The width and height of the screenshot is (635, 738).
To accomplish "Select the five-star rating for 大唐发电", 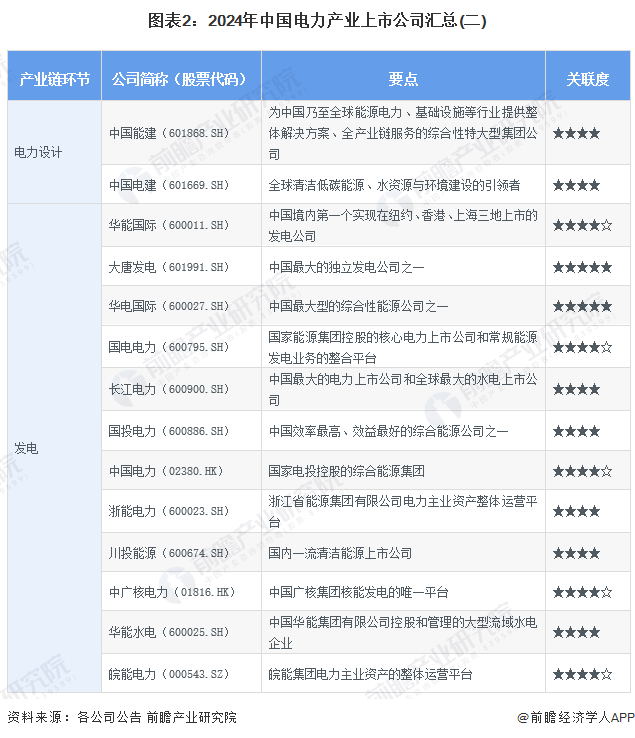I will (x=582, y=267).
